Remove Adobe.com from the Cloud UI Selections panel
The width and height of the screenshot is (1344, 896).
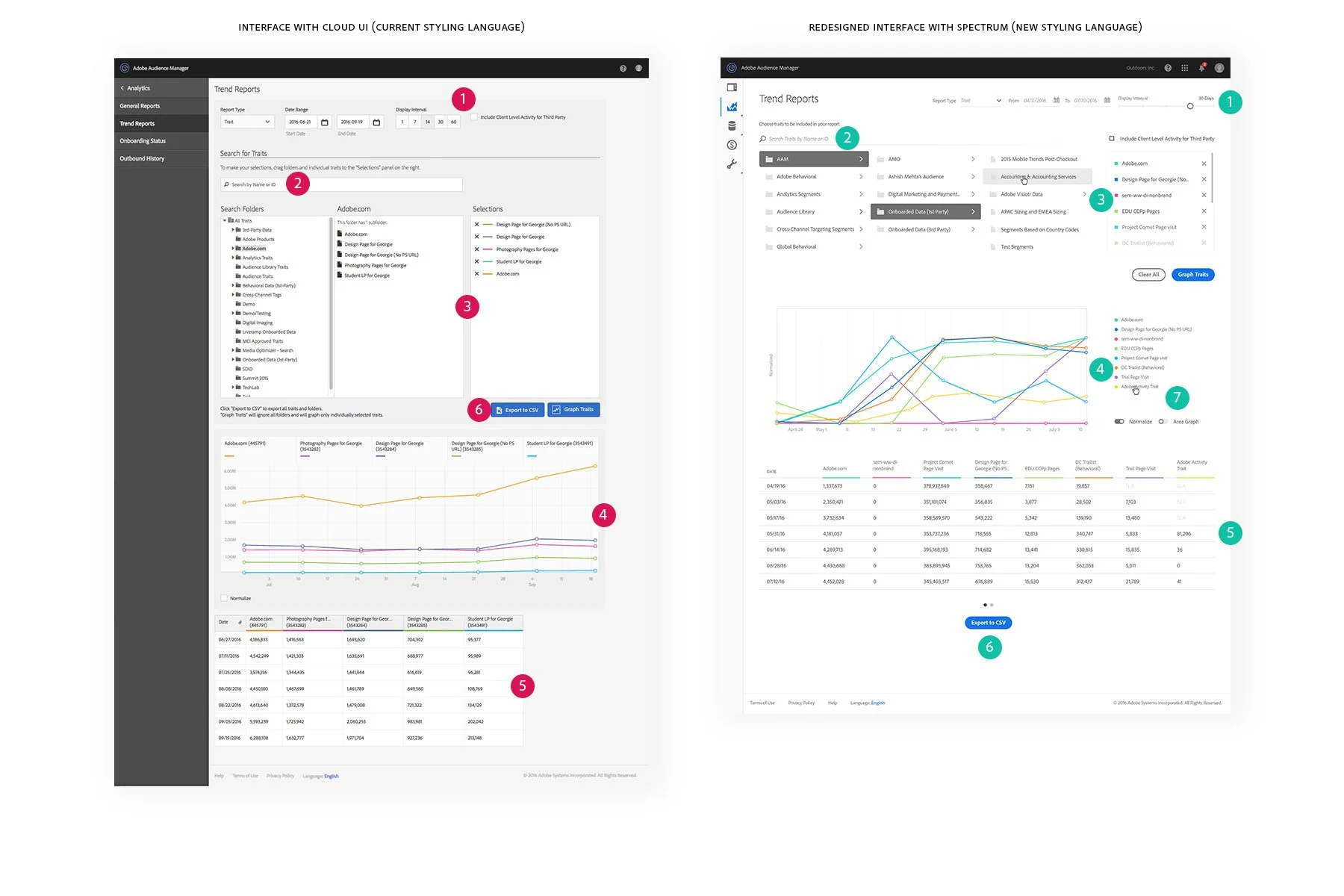pos(477,274)
